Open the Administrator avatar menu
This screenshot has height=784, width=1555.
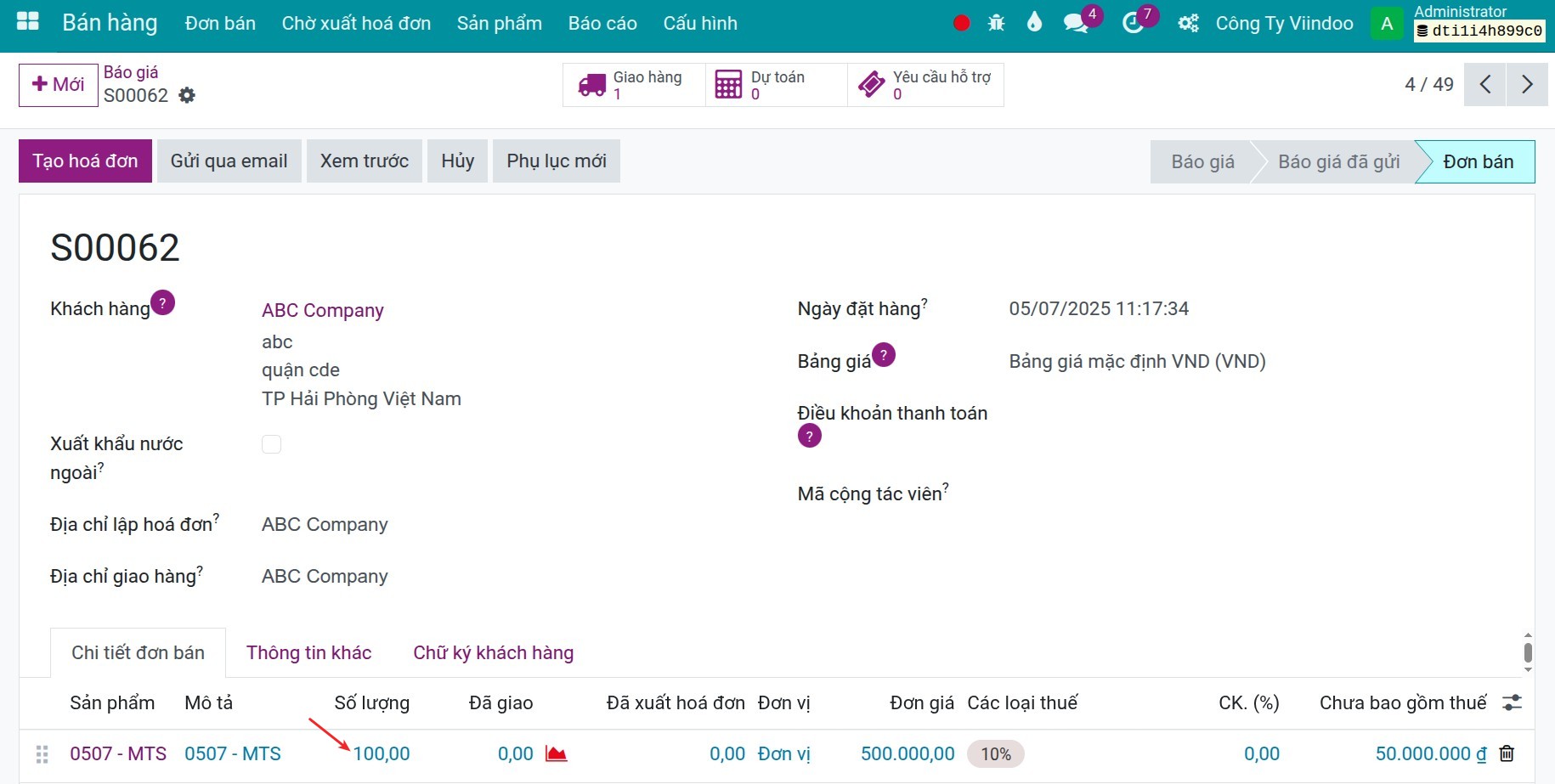(x=1387, y=23)
